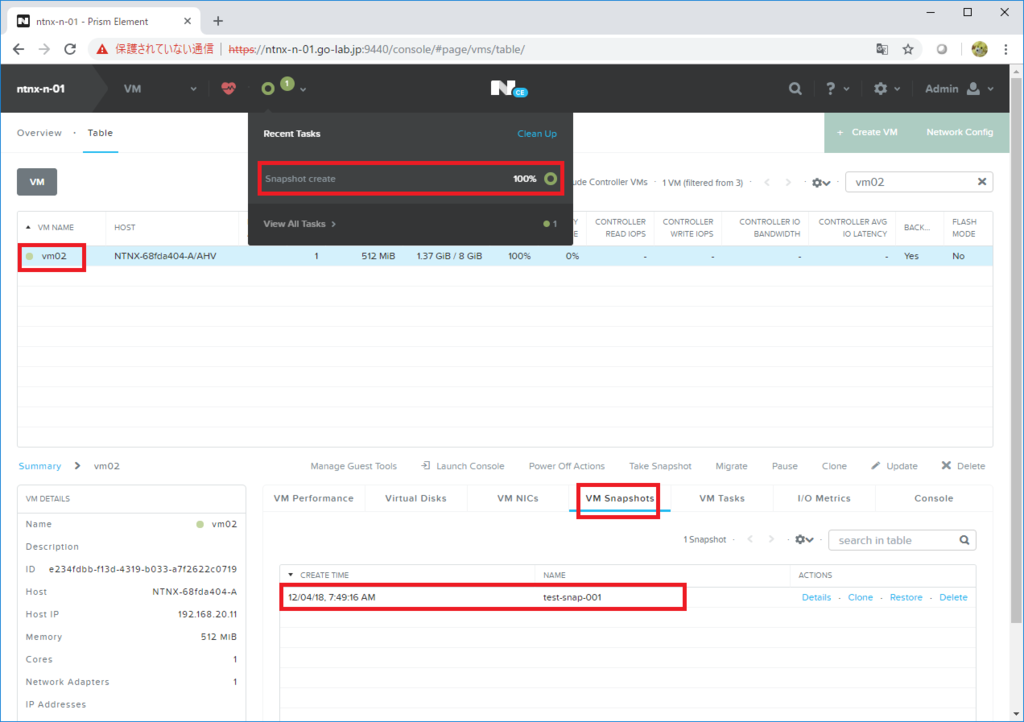This screenshot has height=722, width=1024.
Task: Click the help question mark icon
Action: pyautogui.click(x=833, y=88)
